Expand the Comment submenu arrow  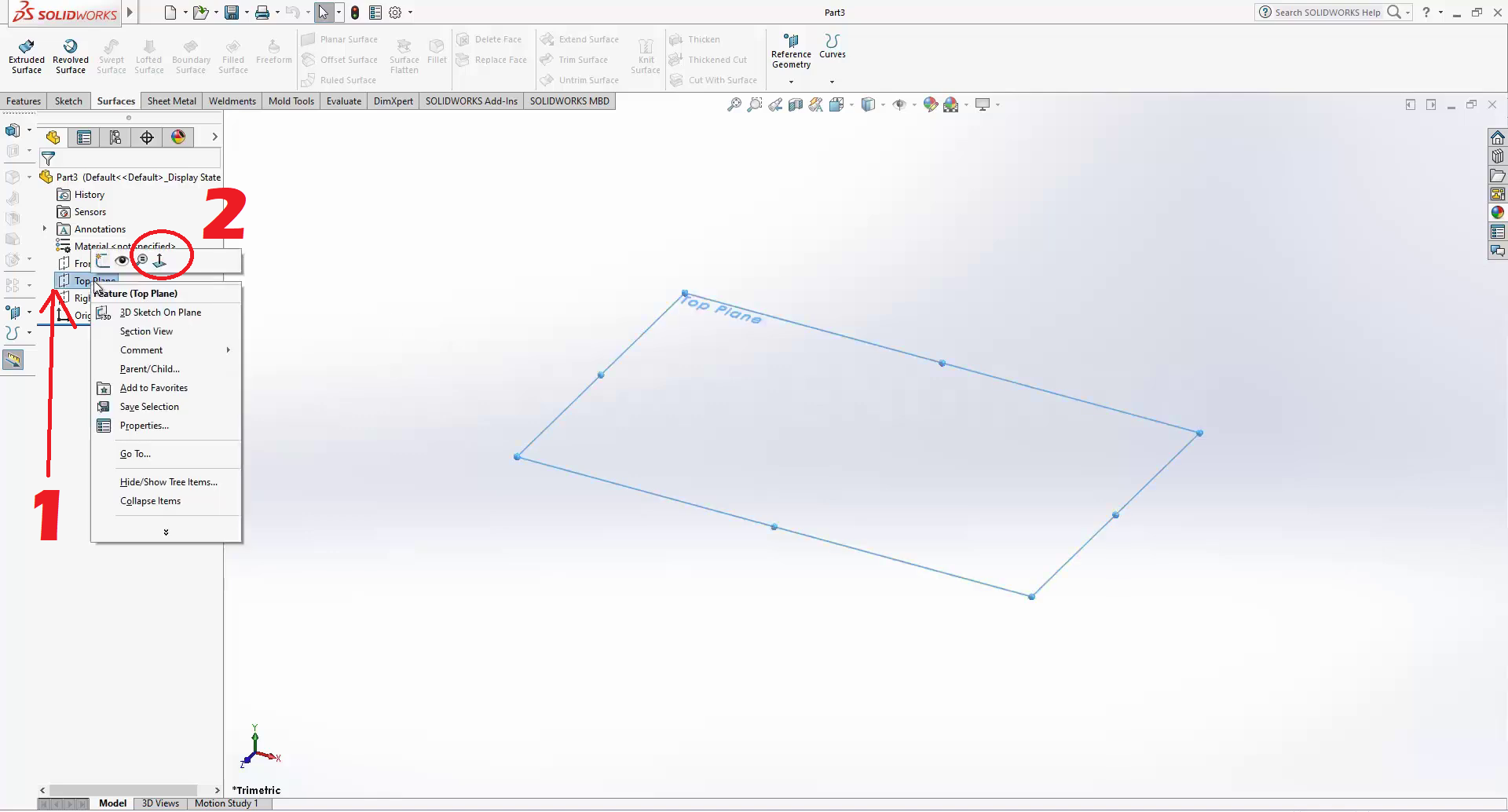(x=229, y=350)
